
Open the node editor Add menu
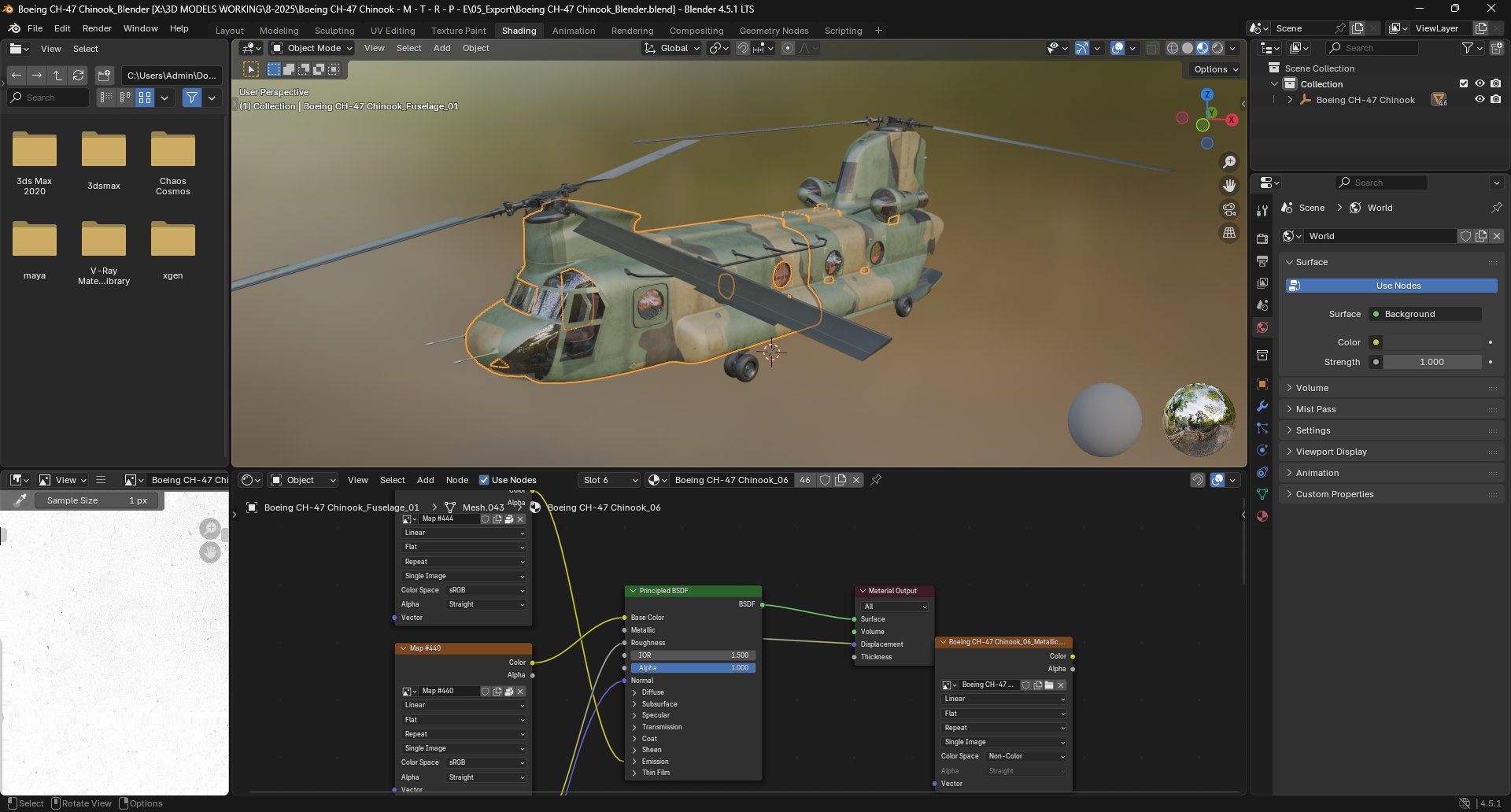click(x=425, y=480)
